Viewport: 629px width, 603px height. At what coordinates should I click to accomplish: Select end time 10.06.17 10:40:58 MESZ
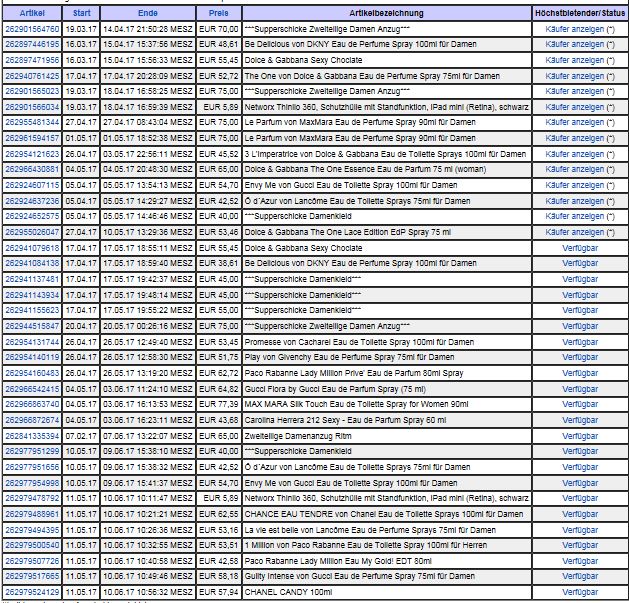[x=148, y=561]
